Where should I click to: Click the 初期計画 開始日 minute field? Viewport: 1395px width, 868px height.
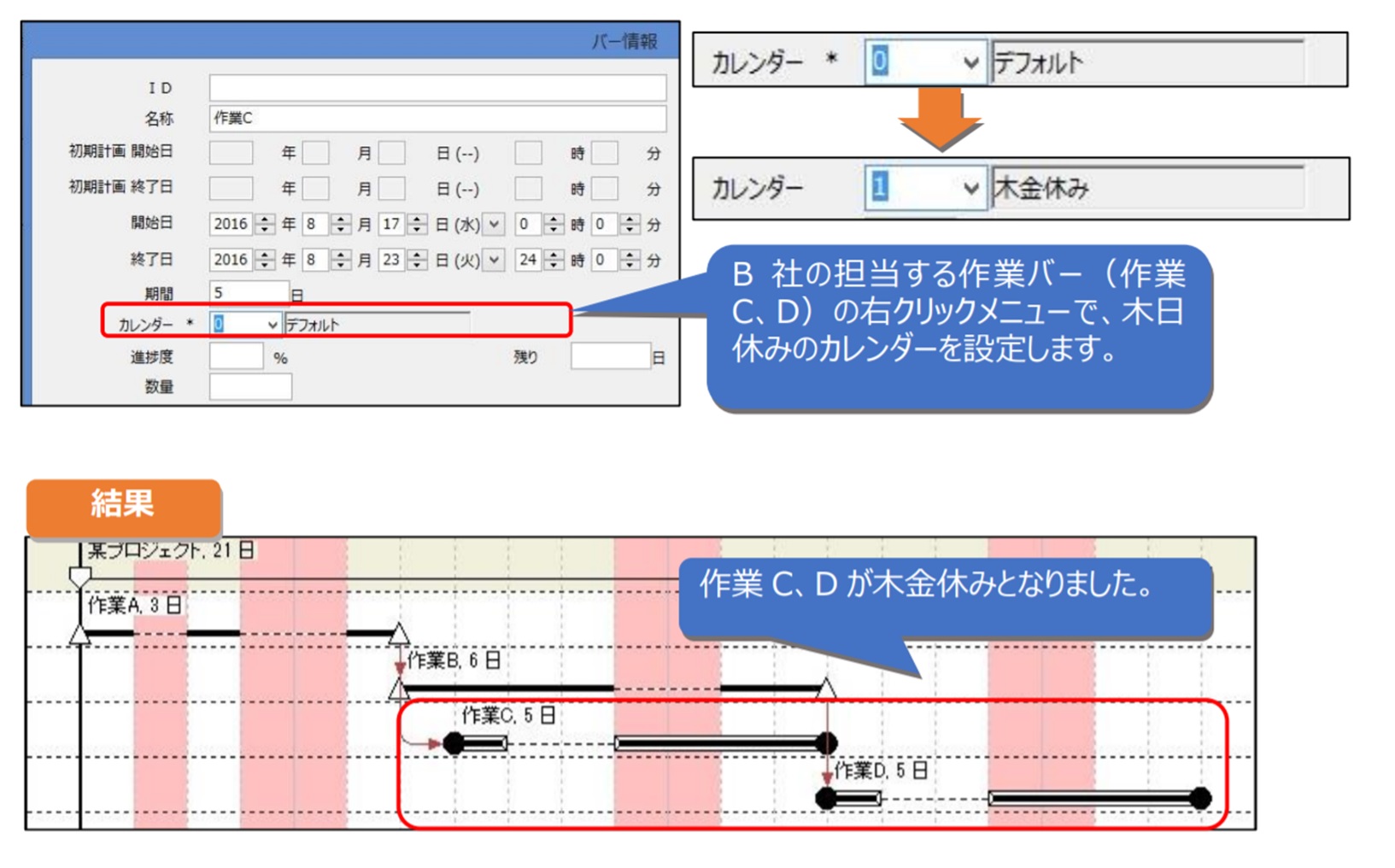[604, 153]
